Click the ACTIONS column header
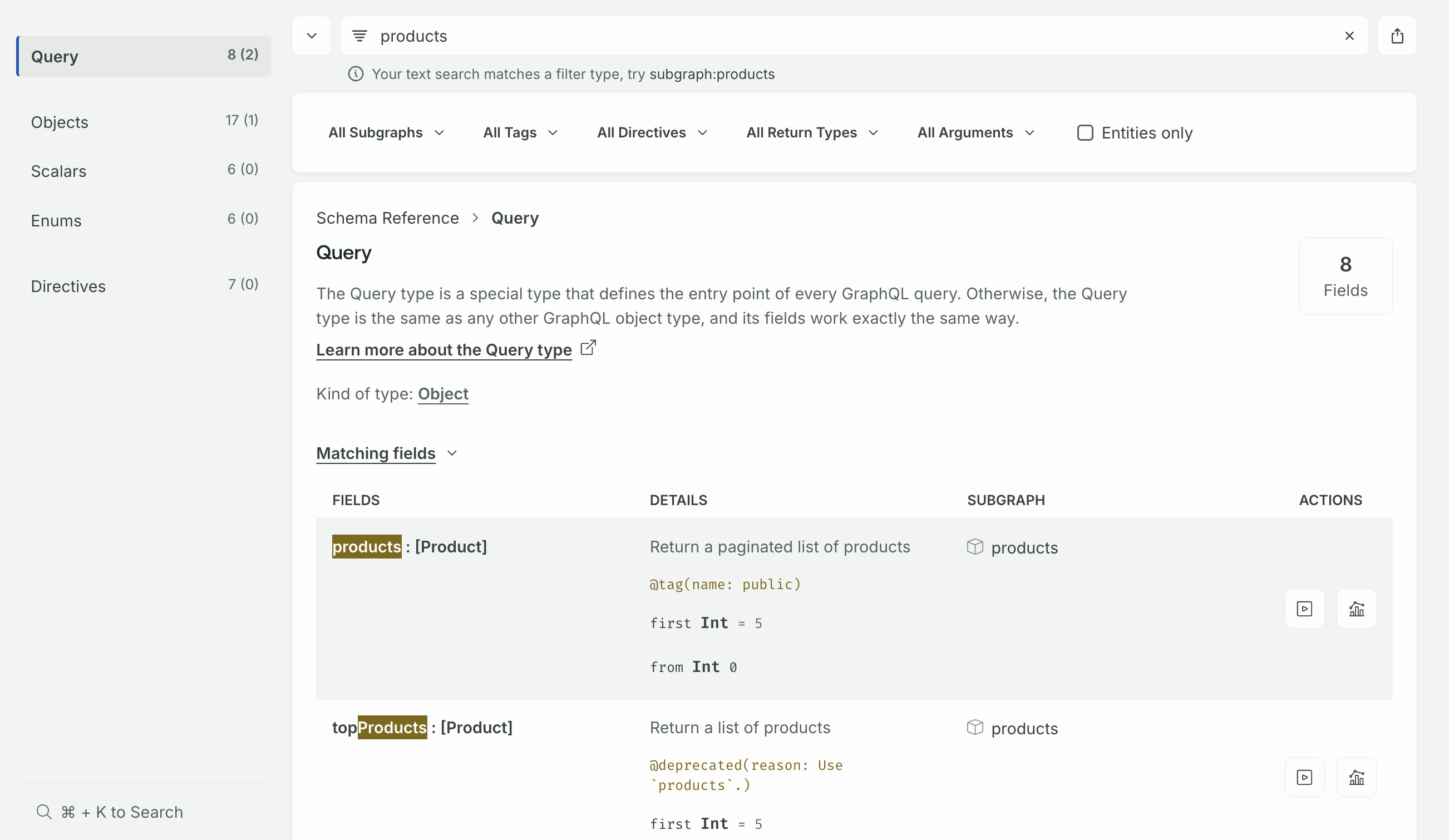 [1330, 500]
